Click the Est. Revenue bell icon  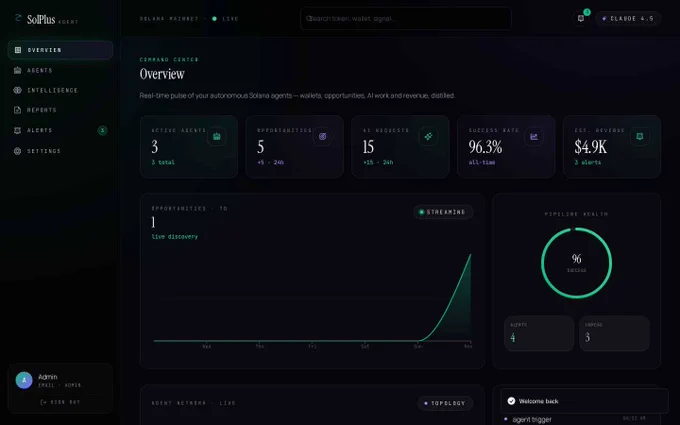[640, 137]
